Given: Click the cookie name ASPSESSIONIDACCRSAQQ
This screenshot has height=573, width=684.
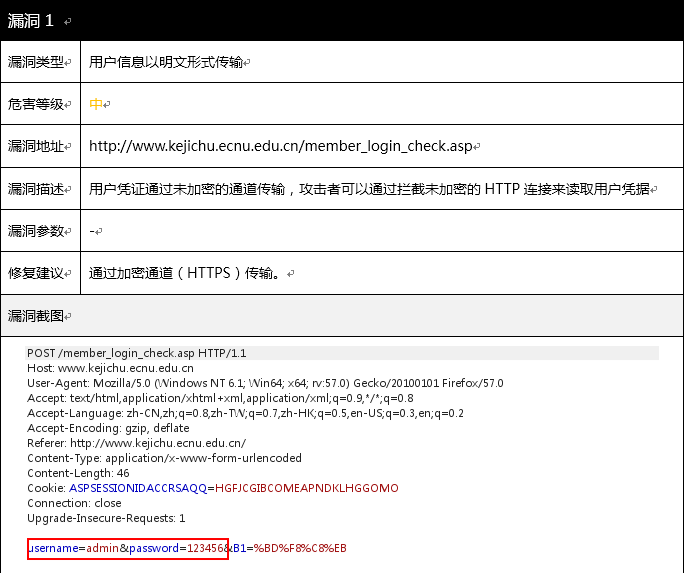Looking at the screenshot, I should pyautogui.click(x=138, y=488).
